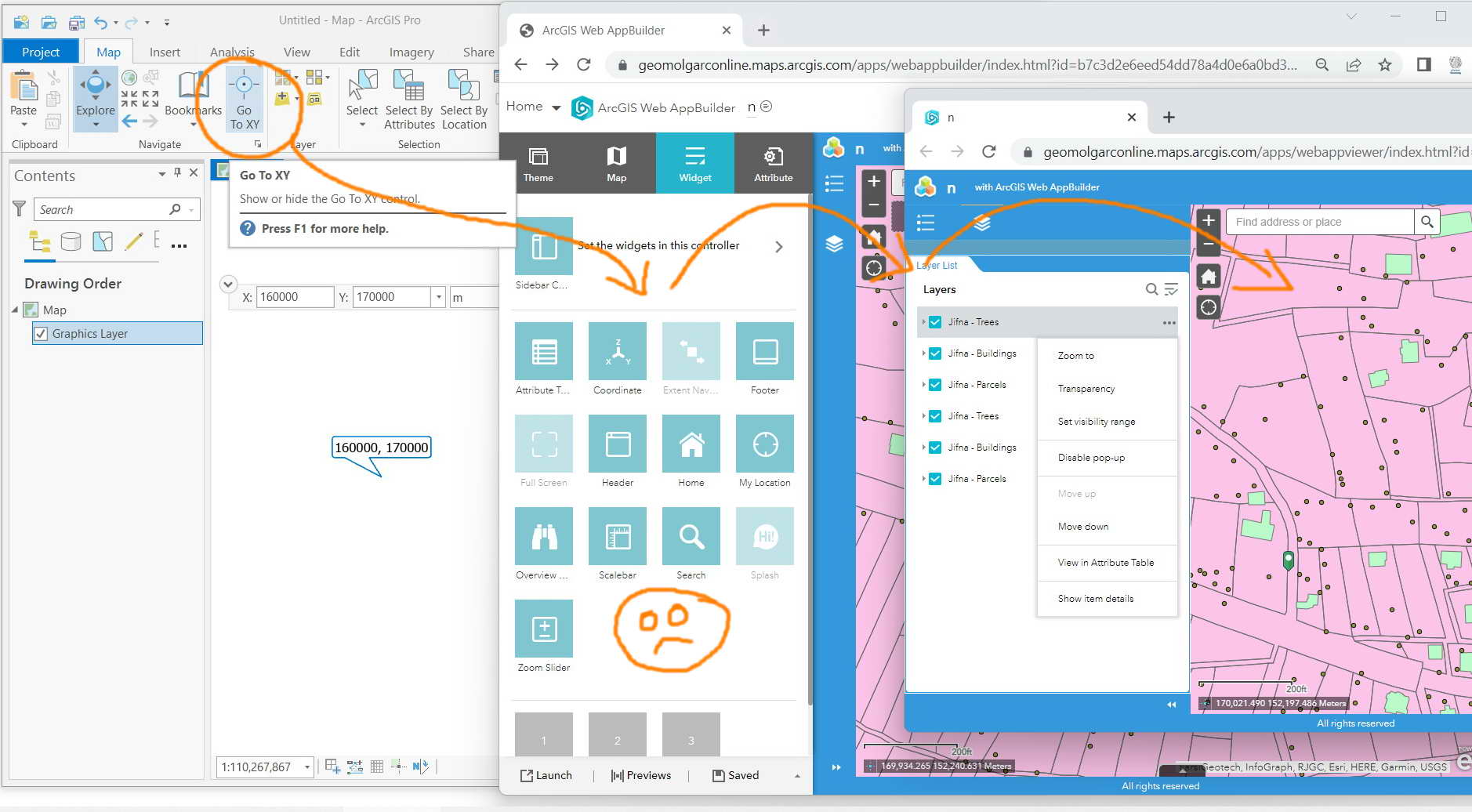
Task: Open the Previews panel
Action: 641,775
